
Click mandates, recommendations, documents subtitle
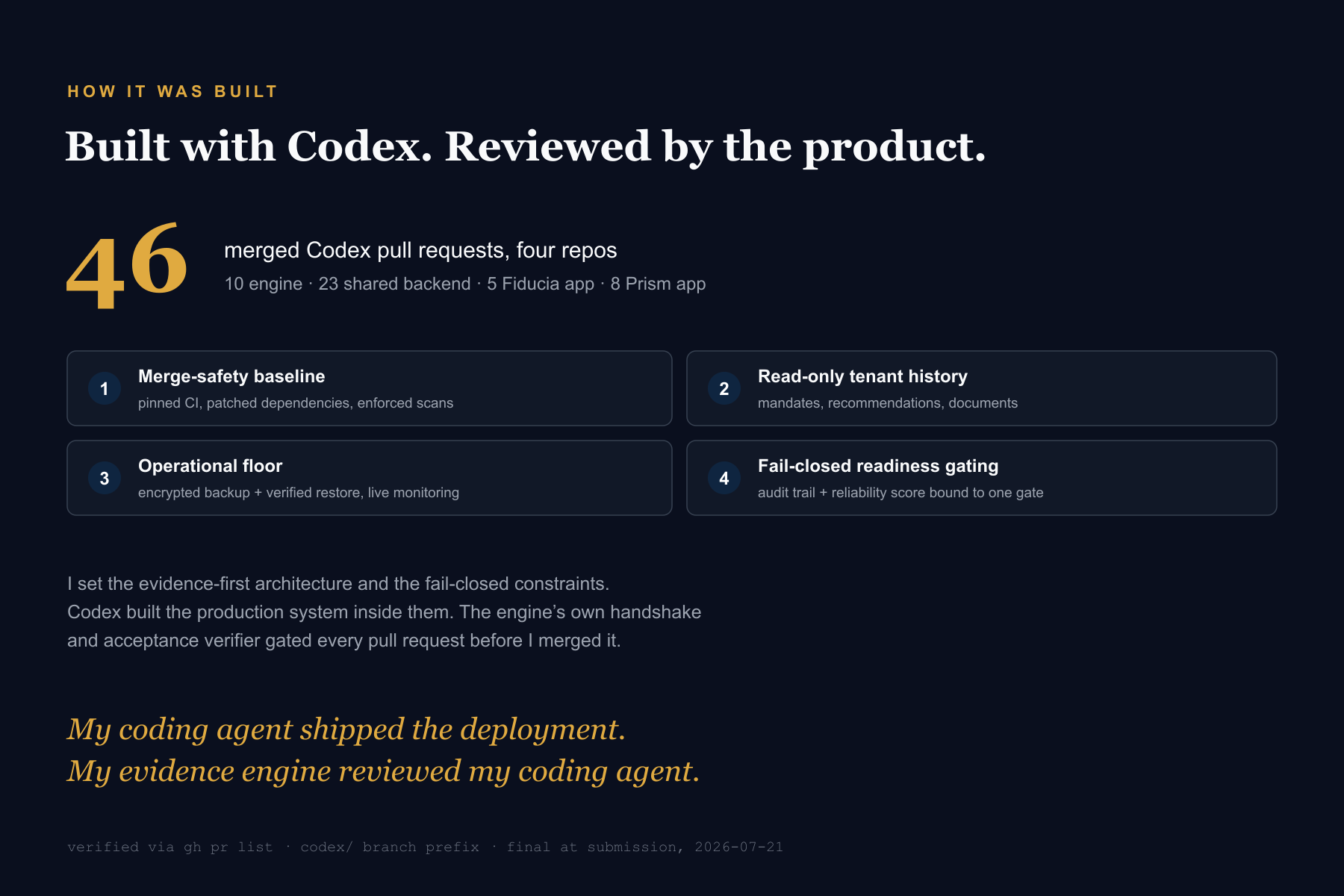pyautogui.click(x=888, y=403)
